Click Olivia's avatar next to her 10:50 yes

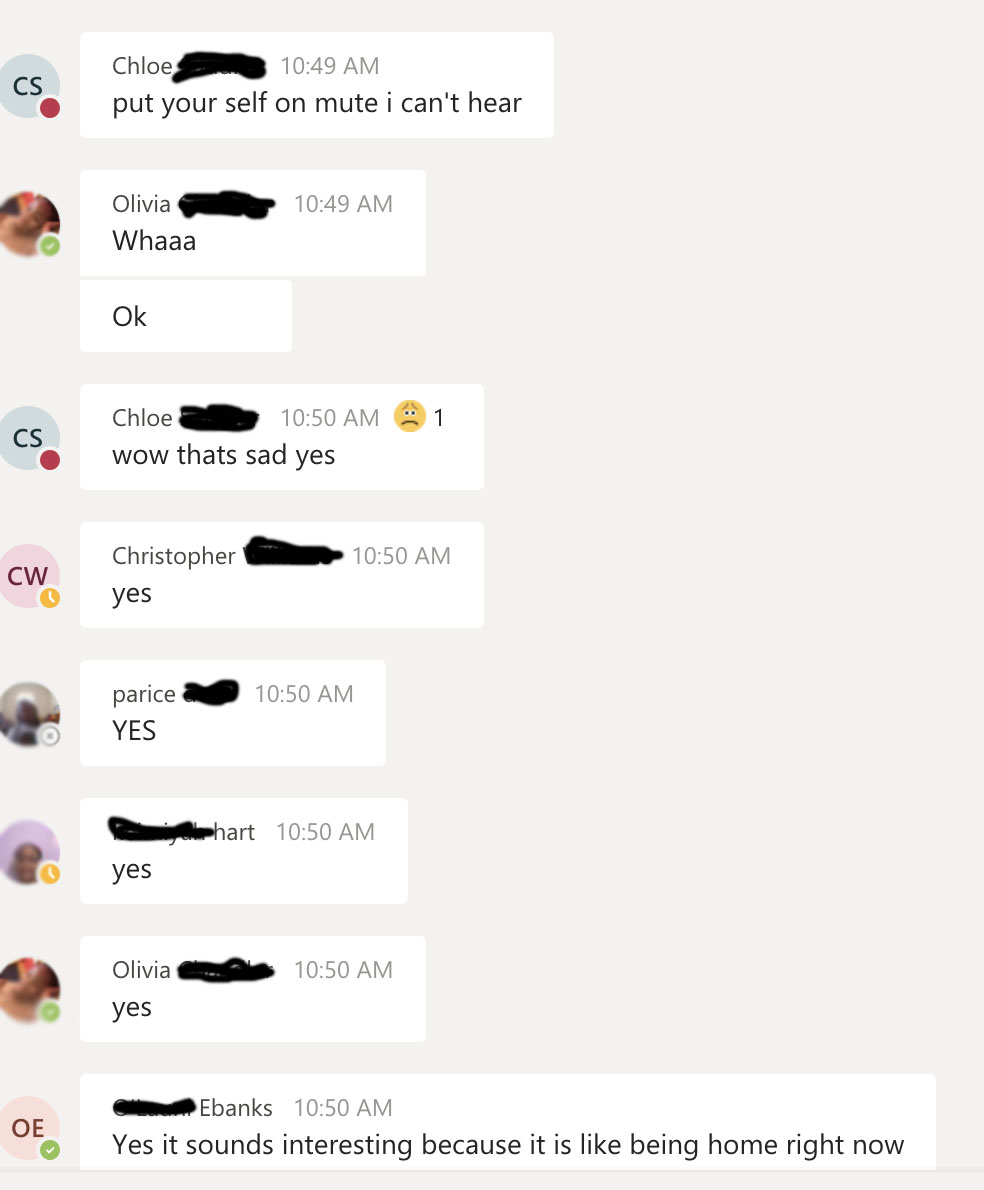(x=29, y=990)
